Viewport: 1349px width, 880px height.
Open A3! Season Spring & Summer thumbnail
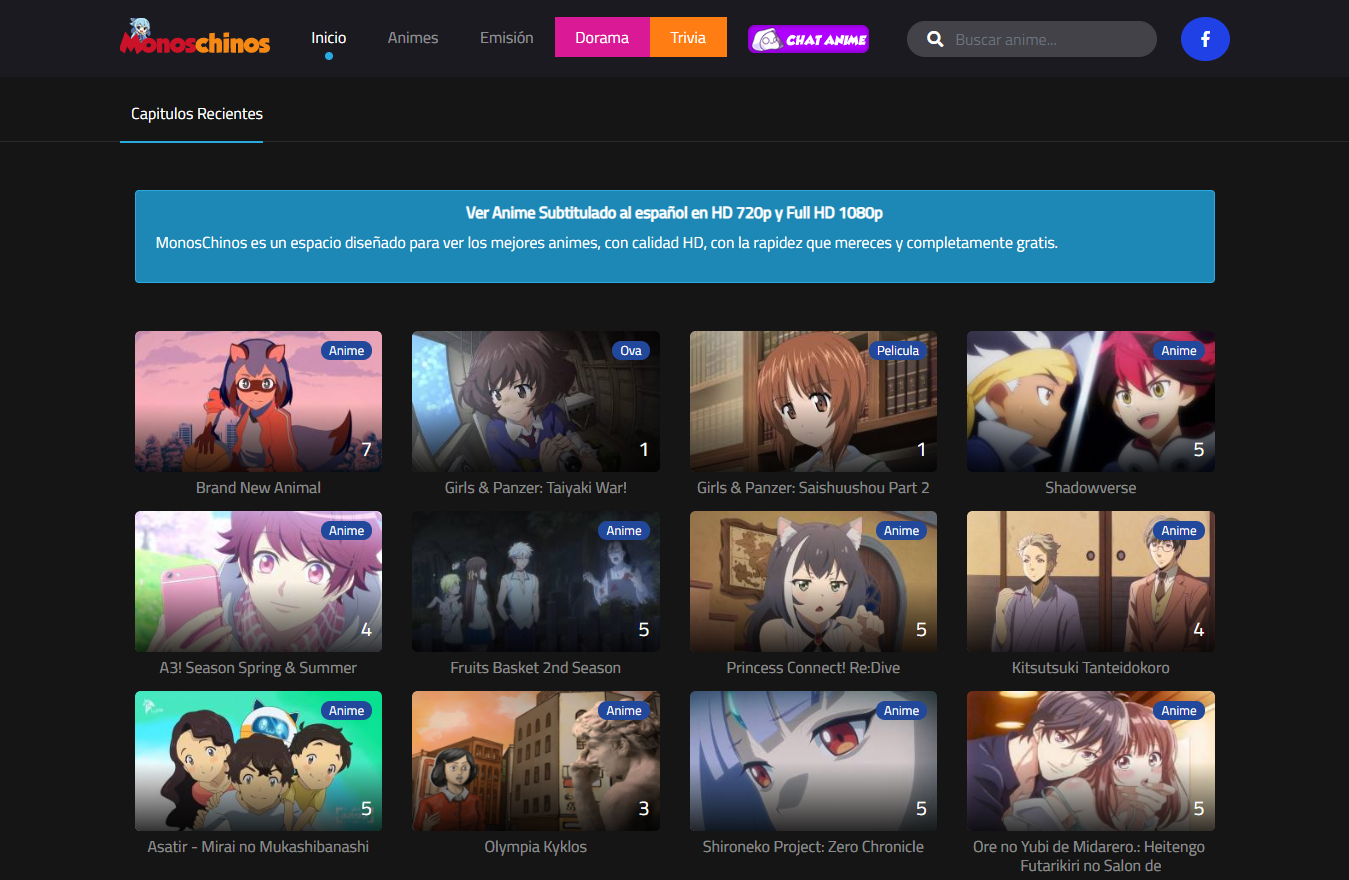click(258, 581)
